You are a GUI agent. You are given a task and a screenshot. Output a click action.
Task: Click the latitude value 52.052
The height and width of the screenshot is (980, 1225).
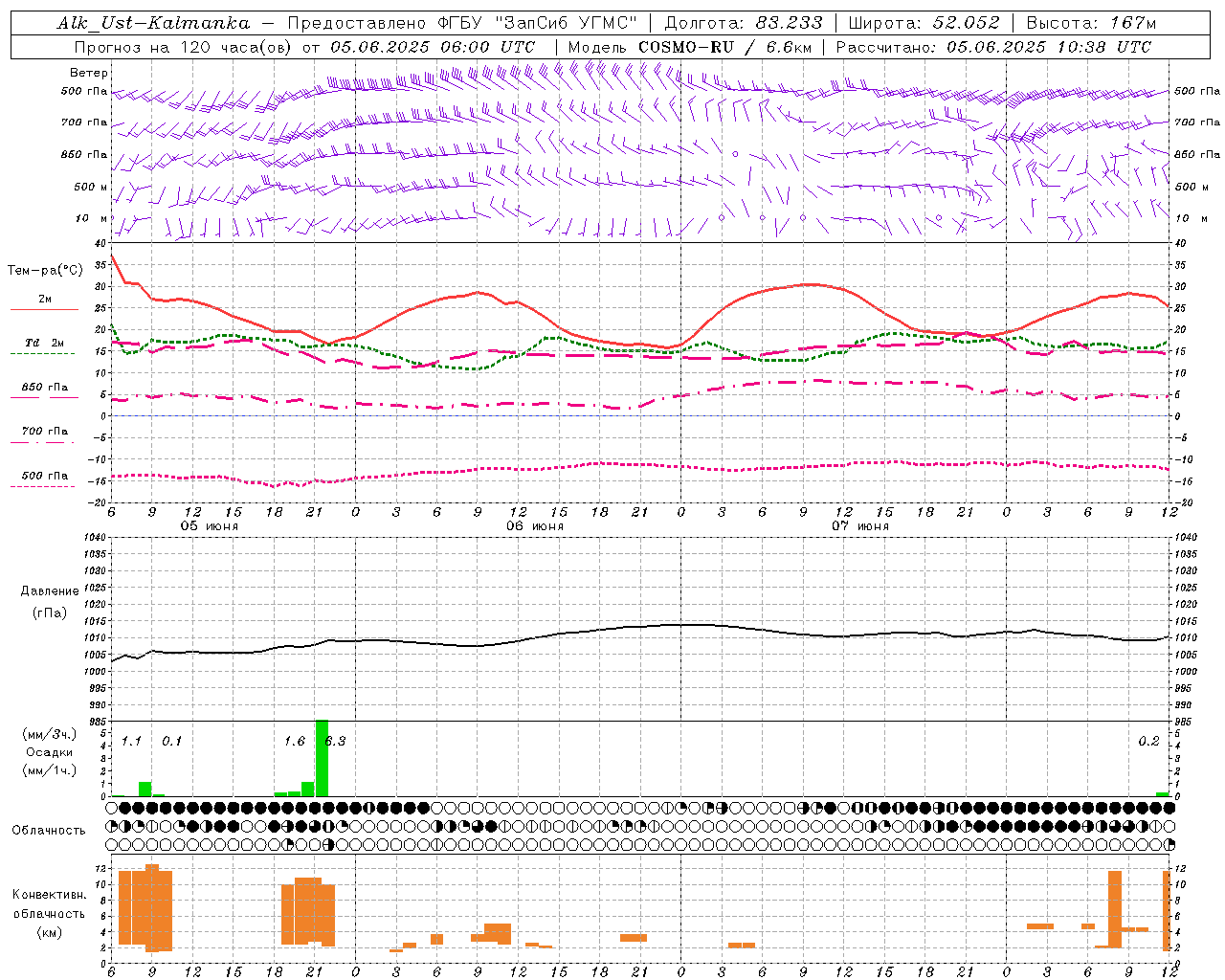coord(966,23)
